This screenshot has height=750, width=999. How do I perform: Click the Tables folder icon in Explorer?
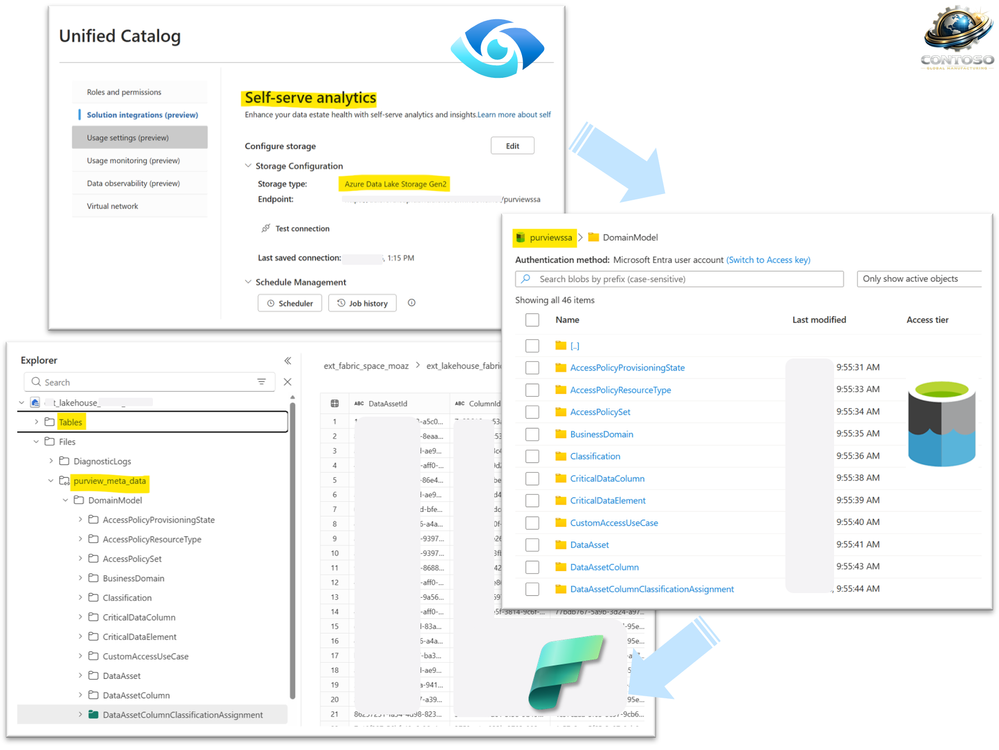(x=49, y=422)
